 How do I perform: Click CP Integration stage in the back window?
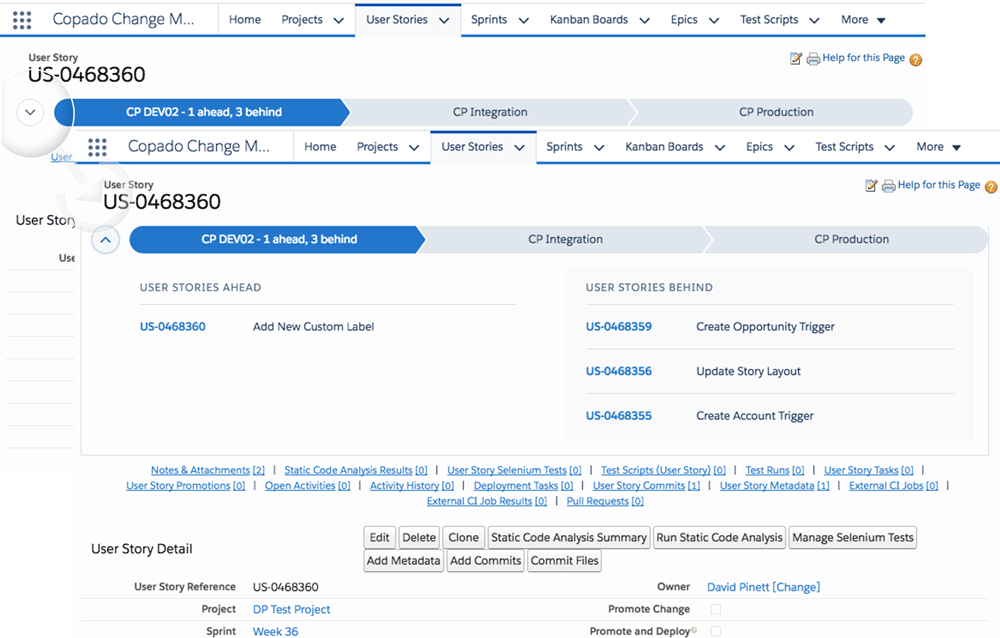pos(490,112)
